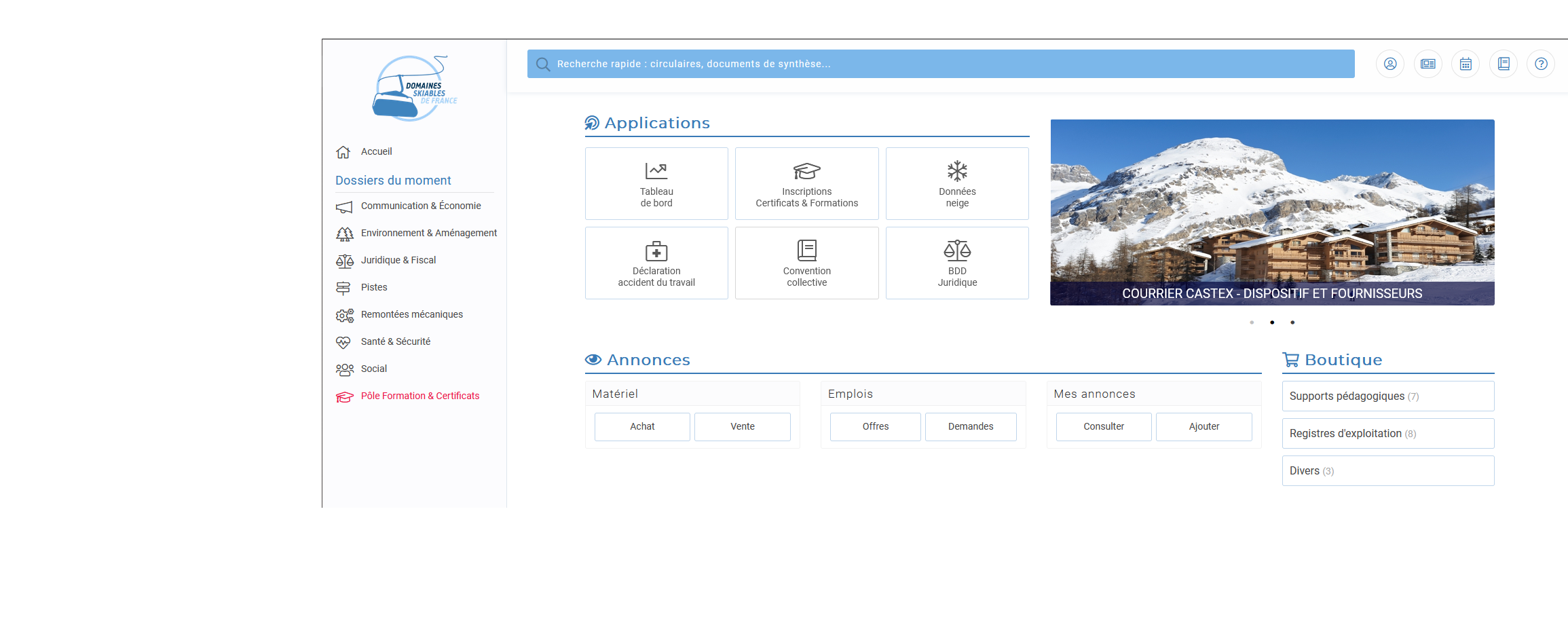Click the Offres button under Emplois
1568x634 pixels.
pos(875,426)
